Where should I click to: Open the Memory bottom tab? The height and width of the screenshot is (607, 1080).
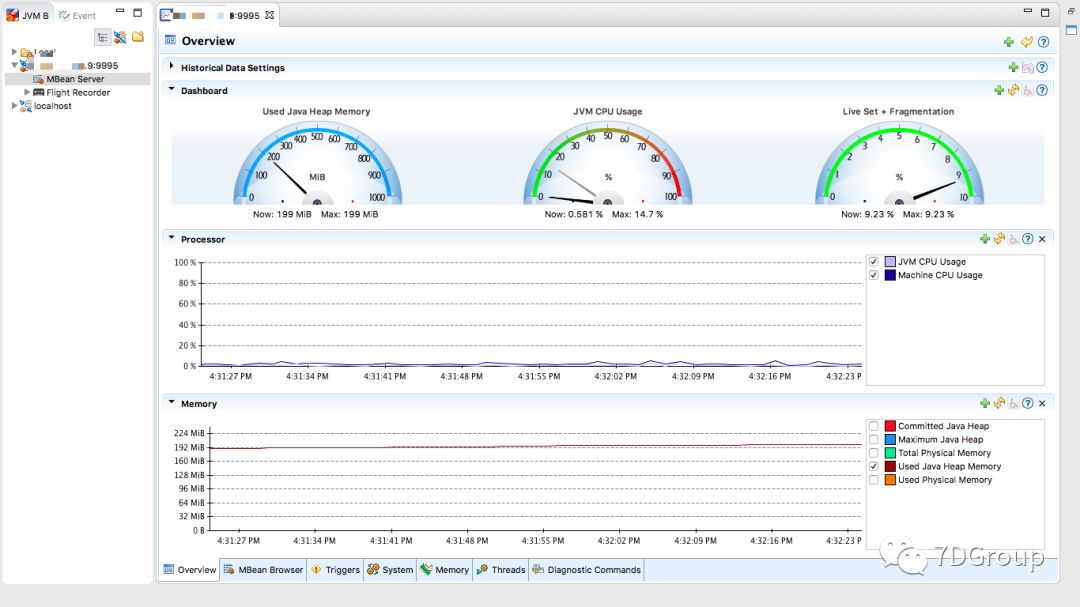click(445, 570)
